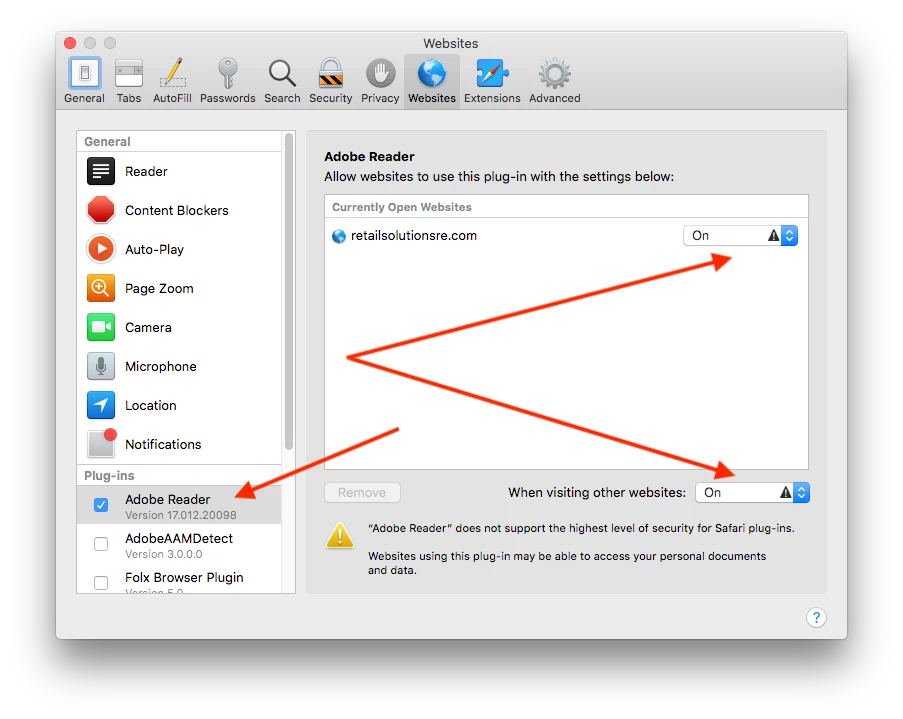Click the Content Blockers label
This screenshot has height=719, width=903.
[x=177, y=211]
